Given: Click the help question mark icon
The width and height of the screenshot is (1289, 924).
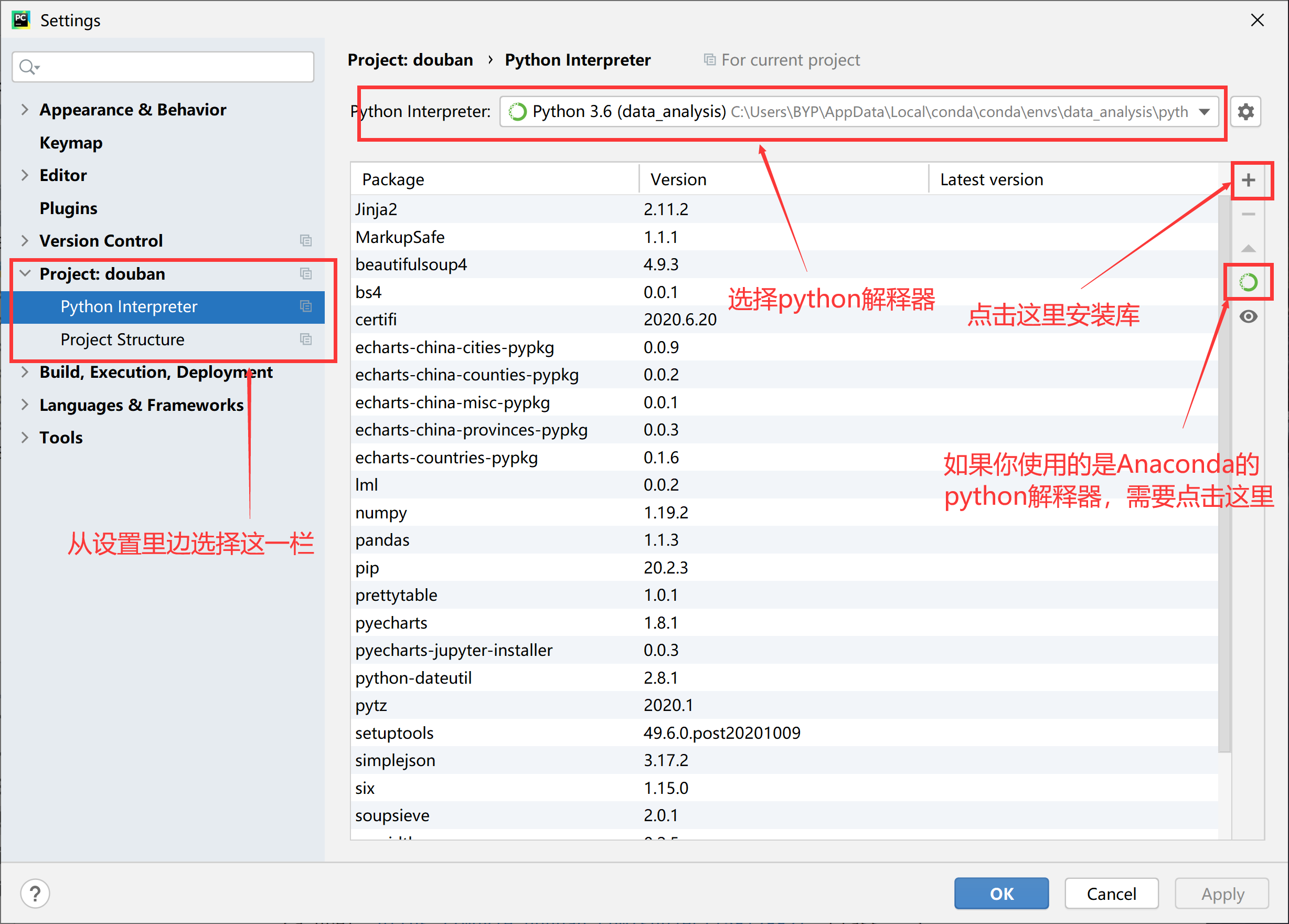Looking at the screenshot, I should pyautogui.click(x=35, y=894).
